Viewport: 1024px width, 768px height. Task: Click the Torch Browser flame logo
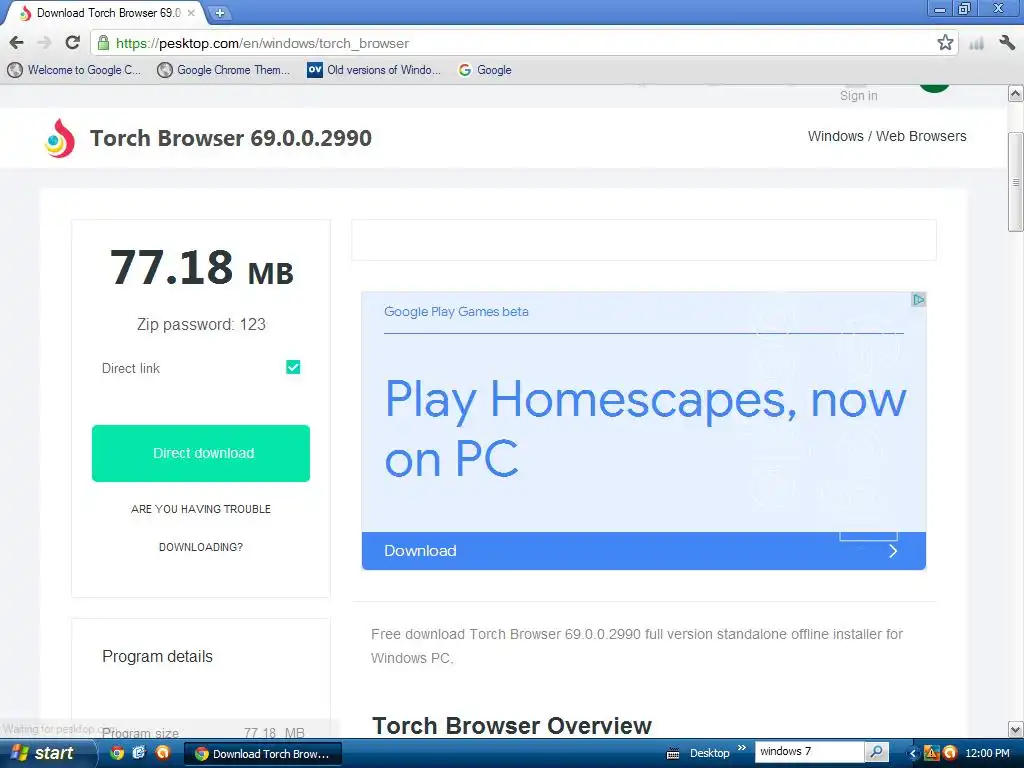(59, 138)
